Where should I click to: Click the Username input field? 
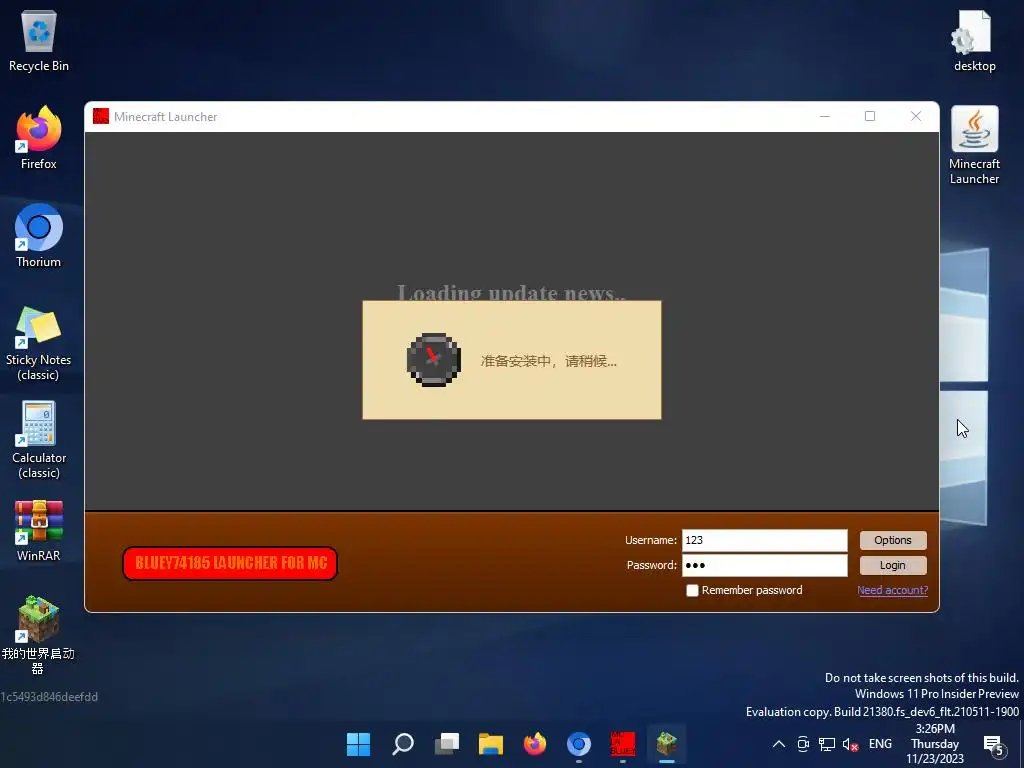[765, 540]
